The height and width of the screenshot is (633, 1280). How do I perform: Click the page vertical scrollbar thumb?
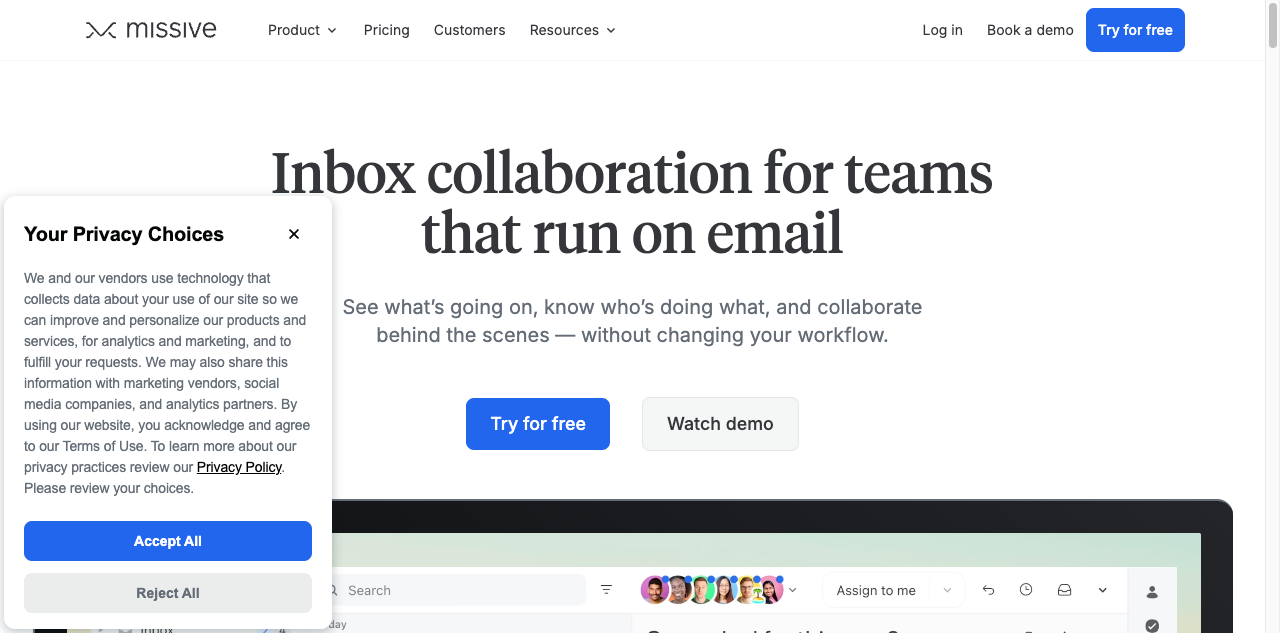coord(1273,25)
